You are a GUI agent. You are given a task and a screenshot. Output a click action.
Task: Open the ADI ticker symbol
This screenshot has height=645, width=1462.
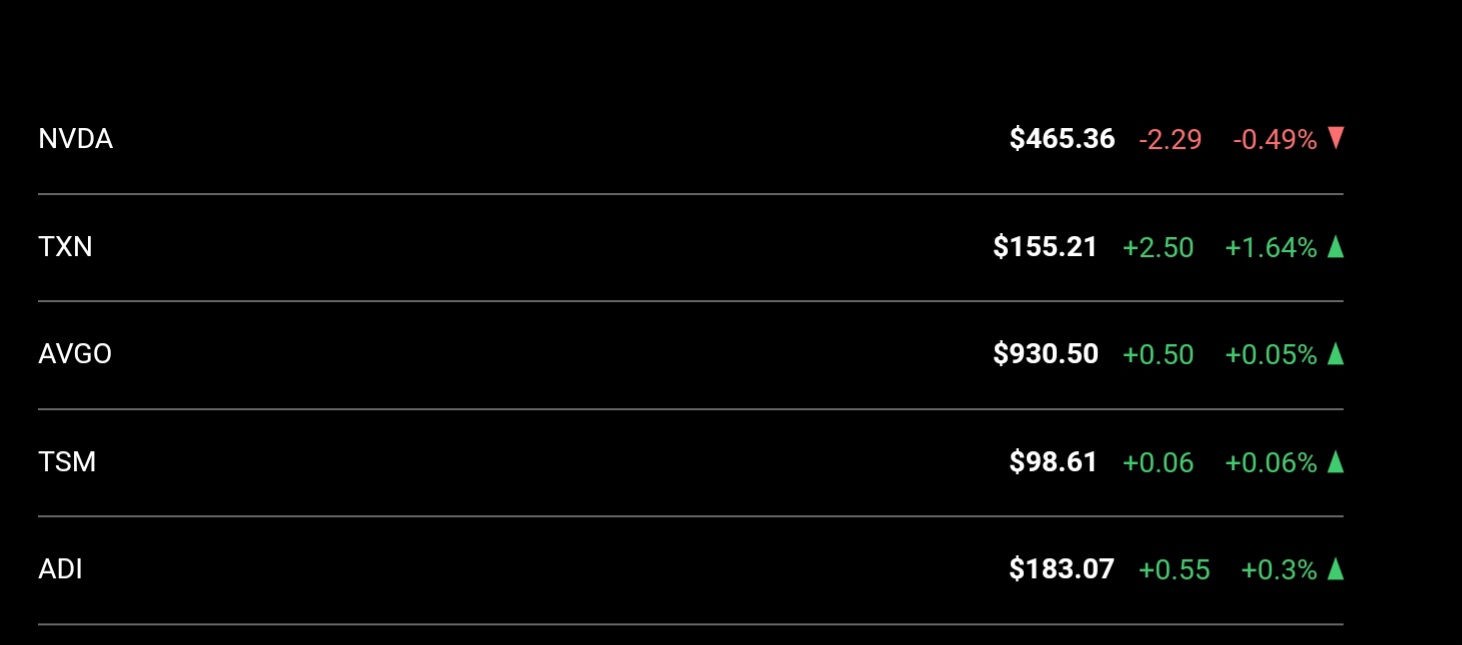[60, 570]
